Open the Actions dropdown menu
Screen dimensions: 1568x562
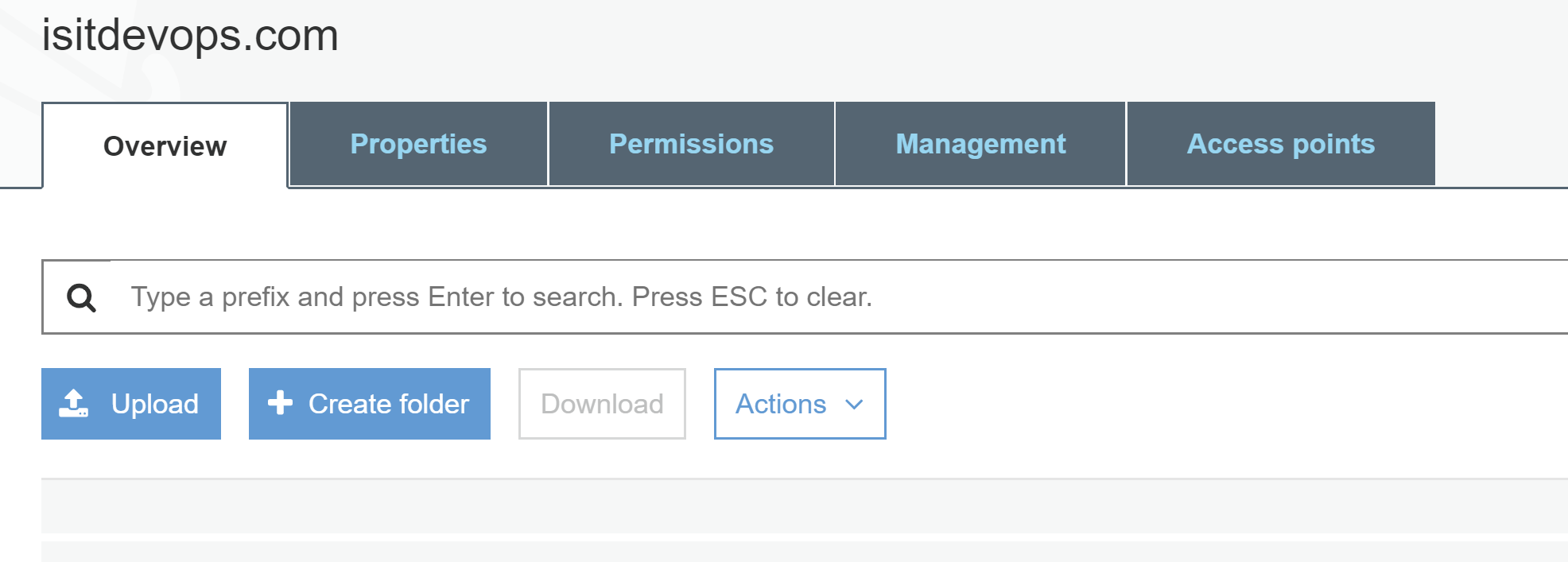[x=800, y=404]
